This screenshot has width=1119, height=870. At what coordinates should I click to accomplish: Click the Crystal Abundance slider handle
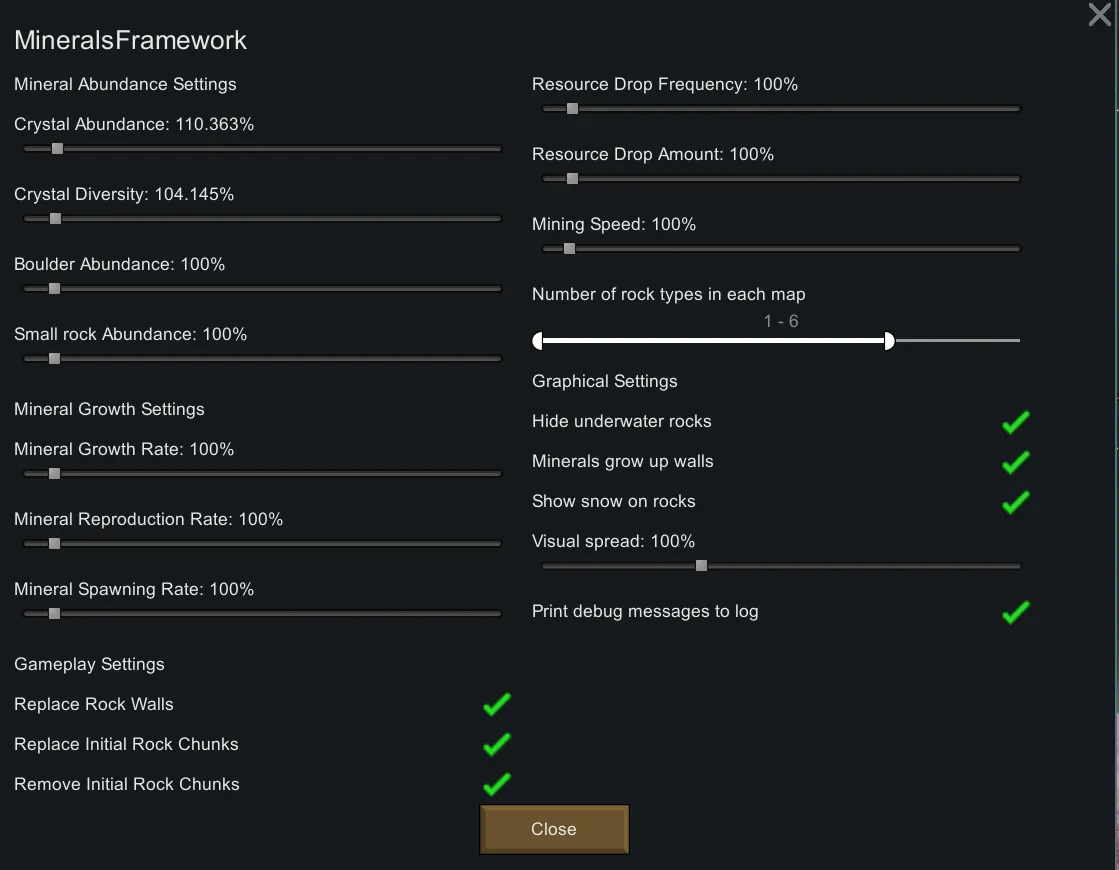[57, 149]
